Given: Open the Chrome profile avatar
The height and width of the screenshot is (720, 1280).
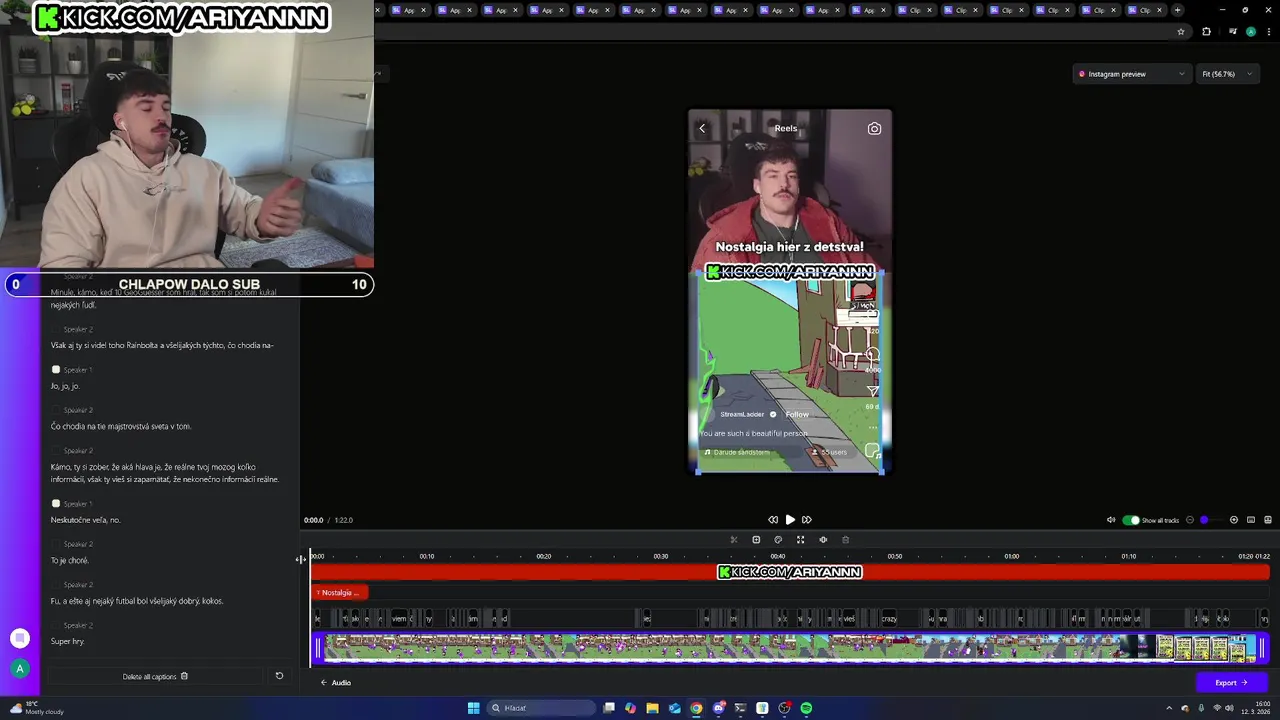Looking at the screenshot, I should [x=1250, y=31].
